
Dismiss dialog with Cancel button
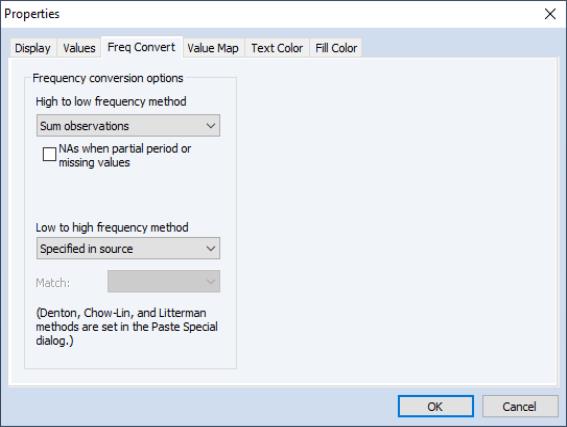pyautogui.click(x=520, y=406)
